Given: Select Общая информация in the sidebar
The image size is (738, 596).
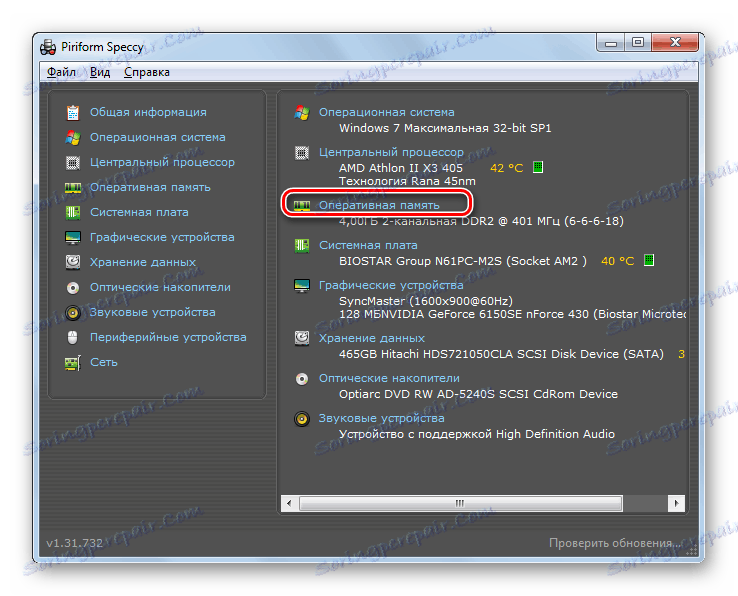Looking at the screenshot, I should (148, 113).
